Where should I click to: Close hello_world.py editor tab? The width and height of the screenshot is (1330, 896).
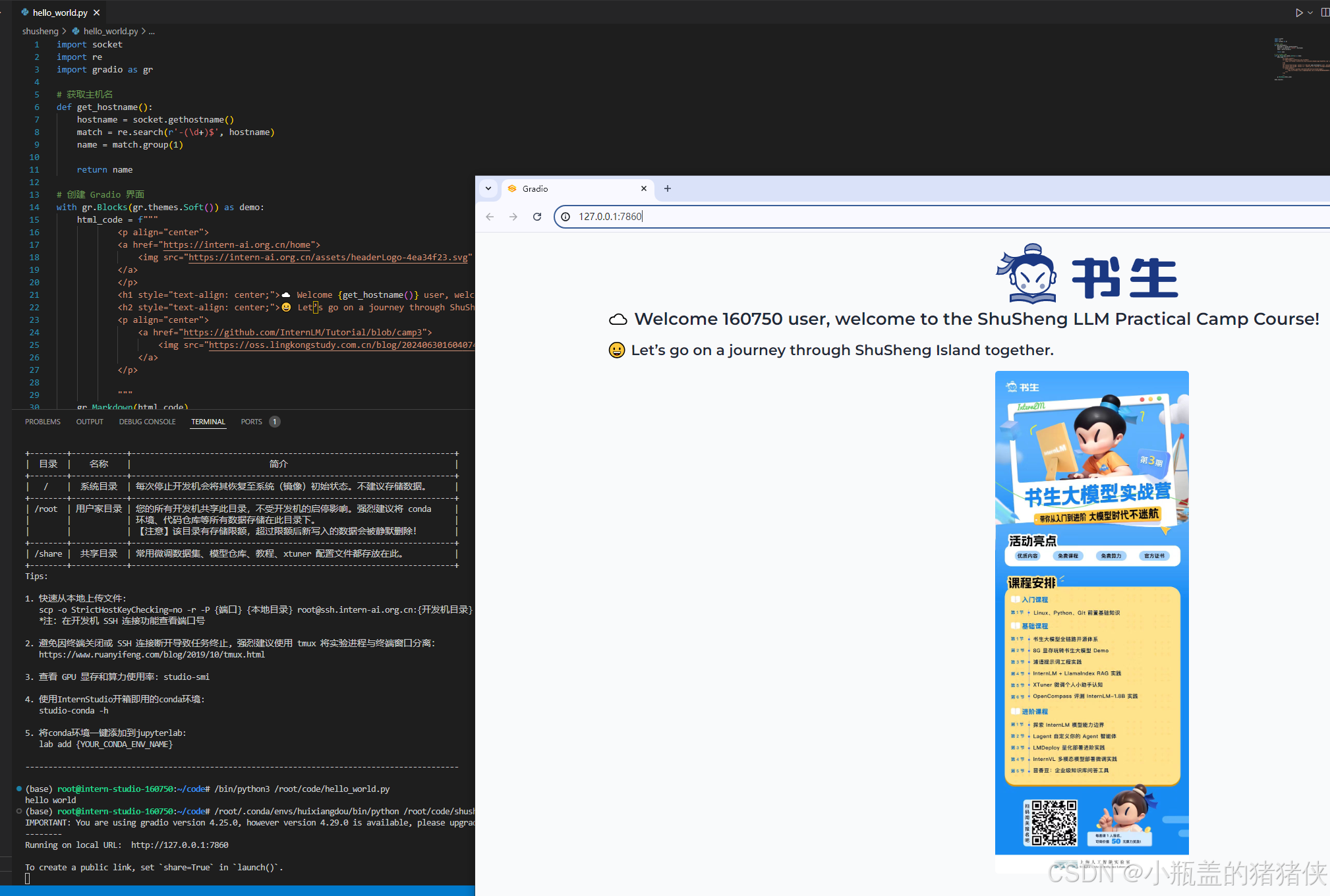96,13
